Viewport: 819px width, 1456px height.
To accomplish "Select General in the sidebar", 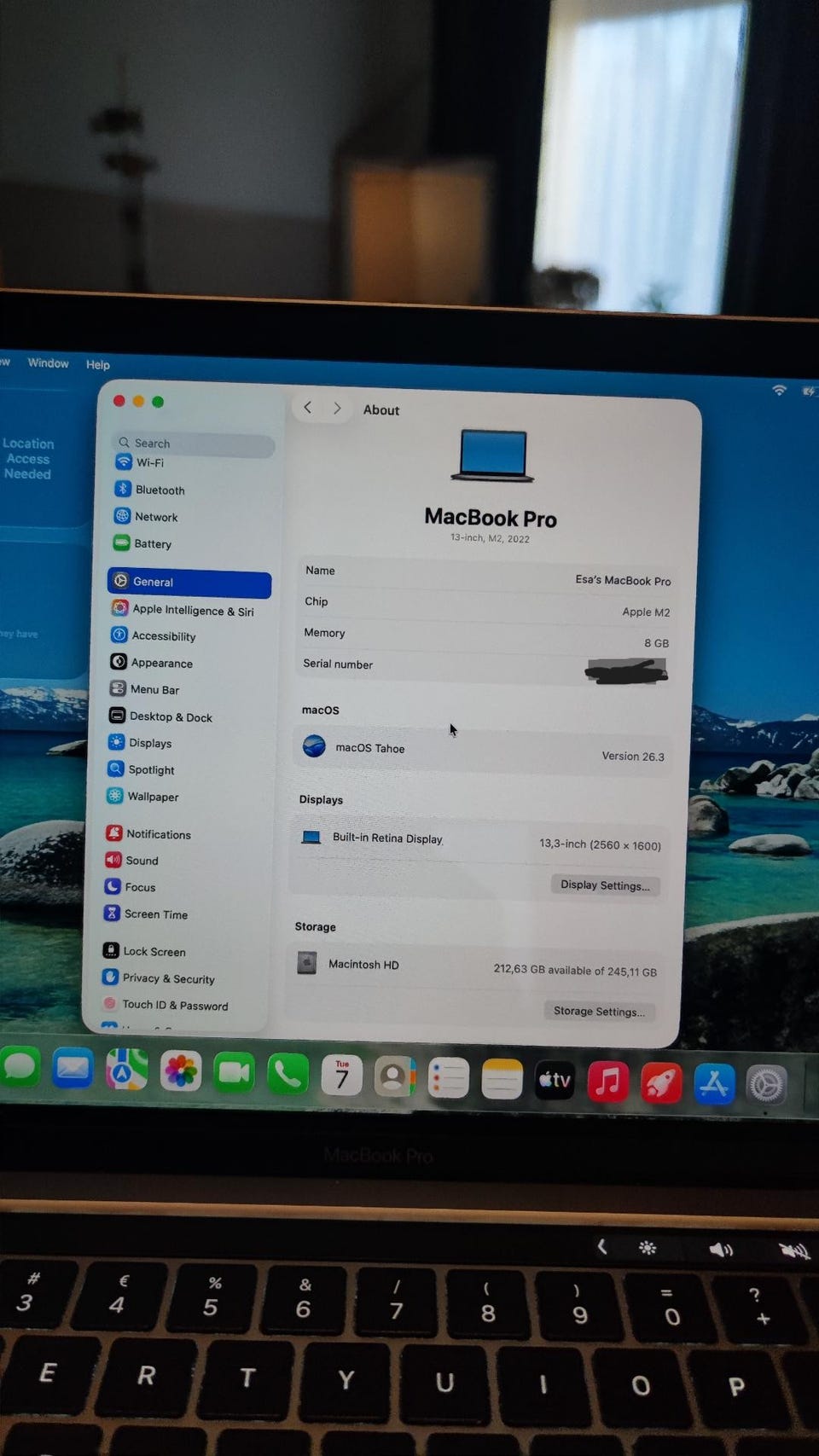I will (189, 582).
